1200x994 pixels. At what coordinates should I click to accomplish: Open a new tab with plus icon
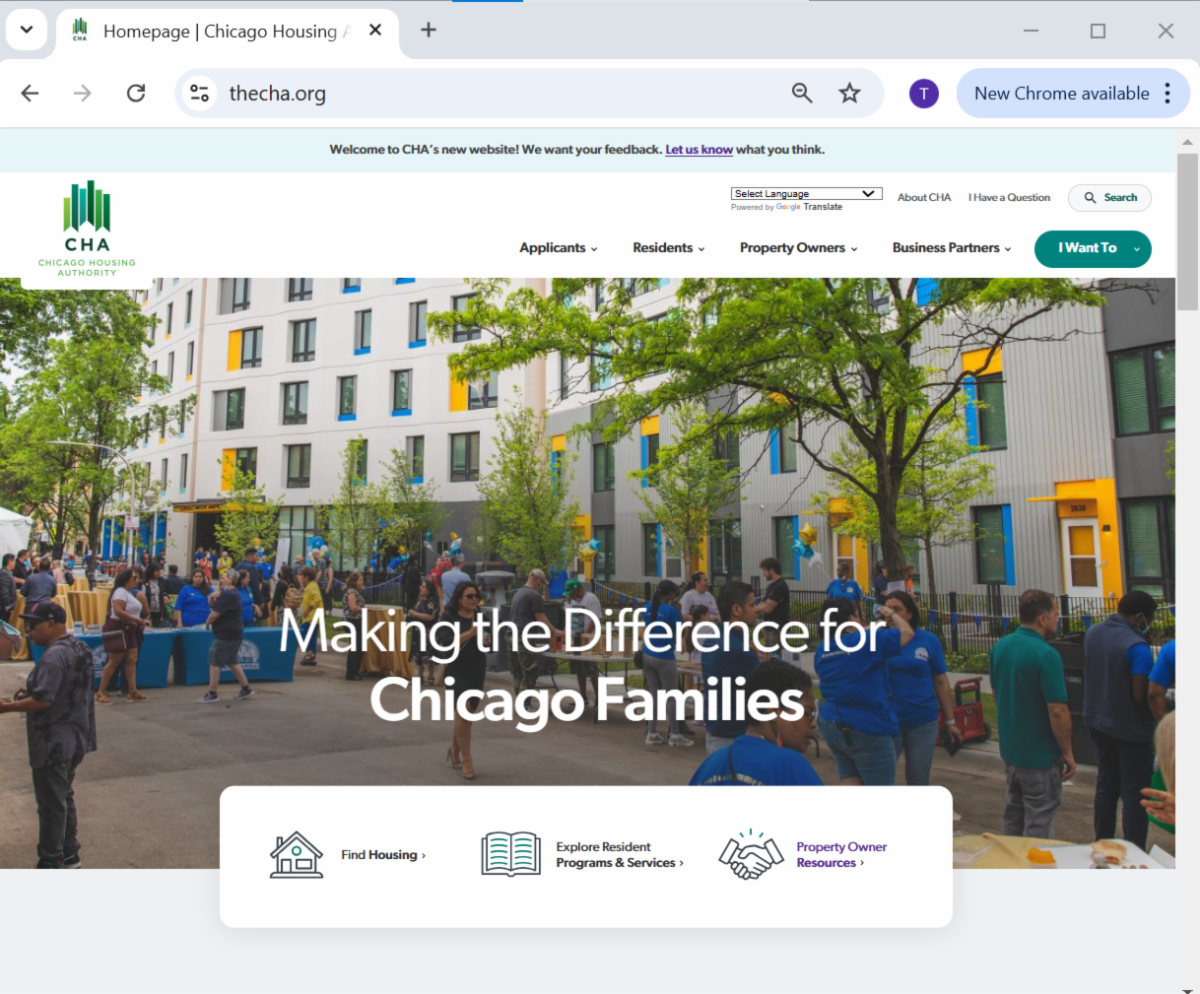coord(428,30)
